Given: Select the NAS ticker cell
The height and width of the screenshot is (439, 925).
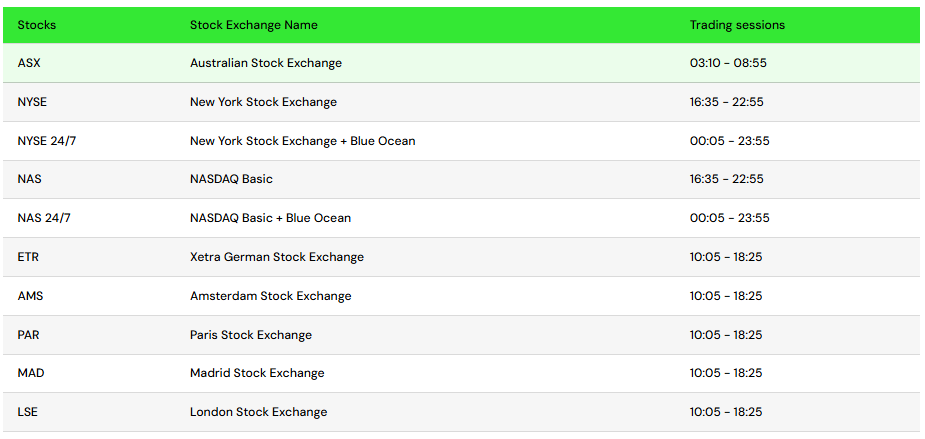Looking at the screenshot, I should pos(29,179).
